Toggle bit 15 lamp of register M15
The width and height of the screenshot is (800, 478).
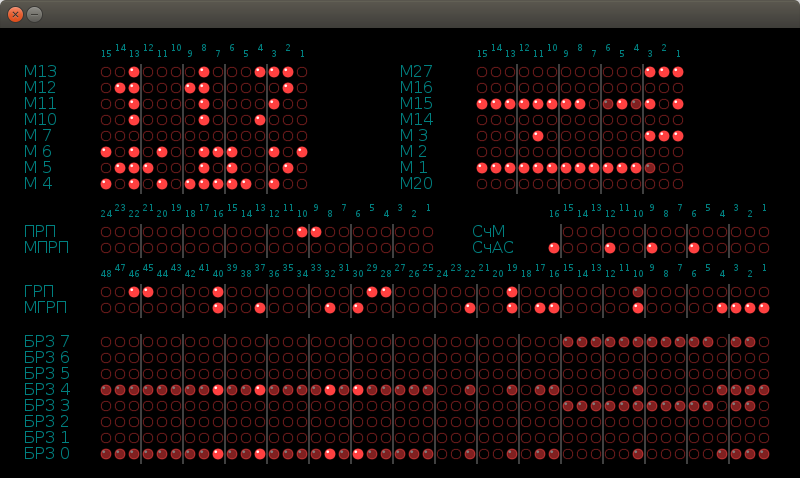(482, 104)
